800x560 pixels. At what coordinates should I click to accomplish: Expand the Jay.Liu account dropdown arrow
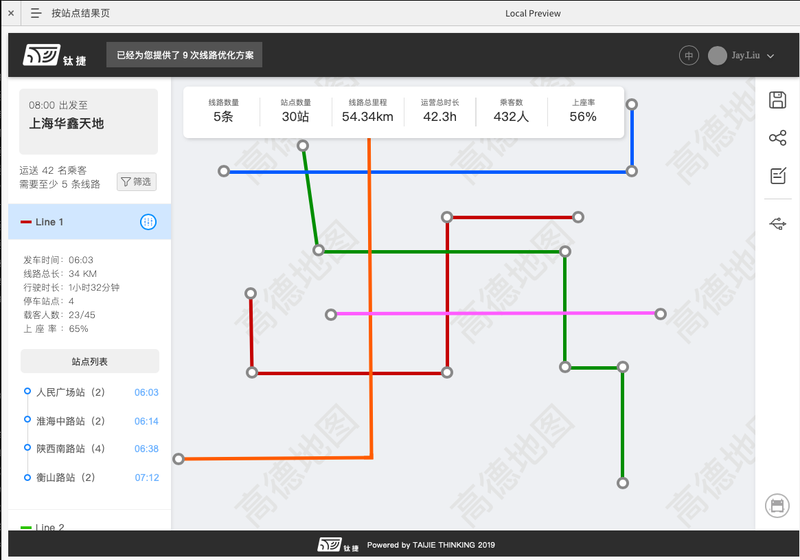(x=770, y=56)
